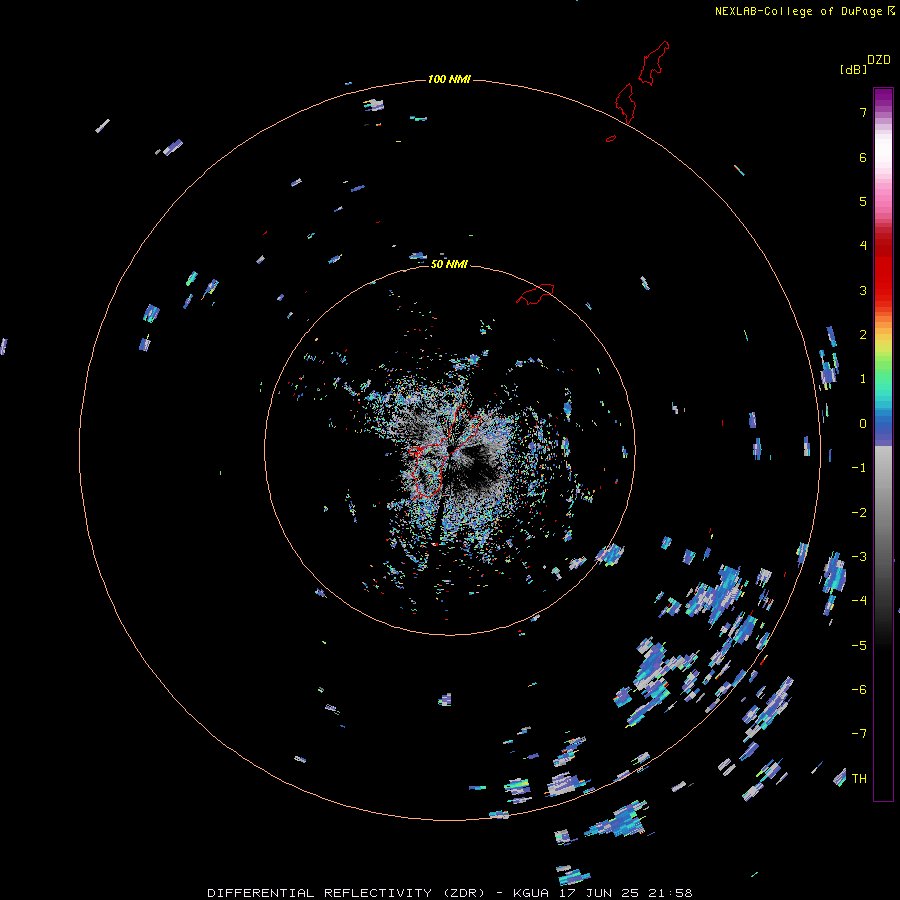The width and height of the screenshot is (900, 900).
Task: Click the 50 NMI range ring label
Action: point(449,264)
